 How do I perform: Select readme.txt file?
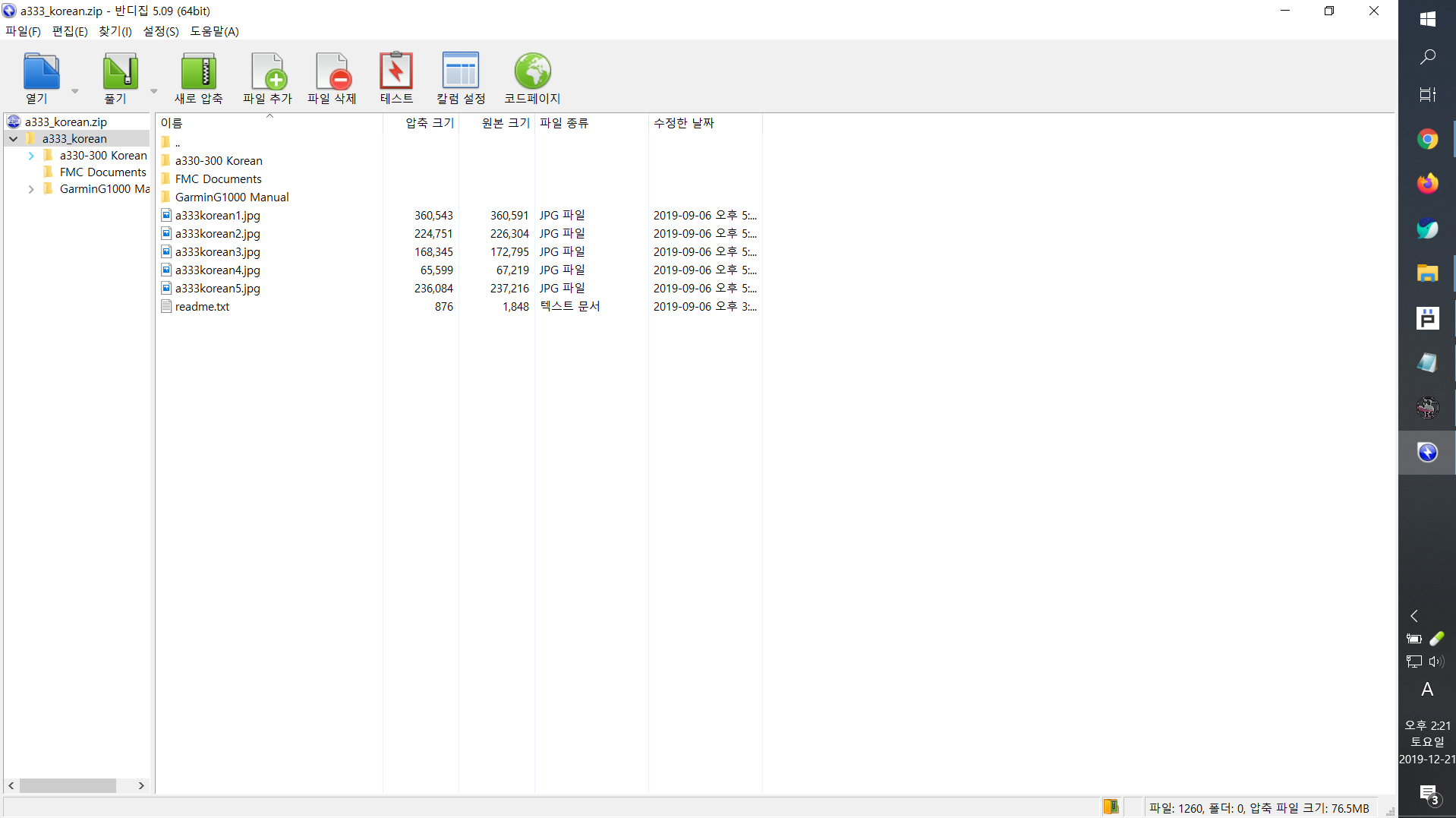(x=202, y=307)
